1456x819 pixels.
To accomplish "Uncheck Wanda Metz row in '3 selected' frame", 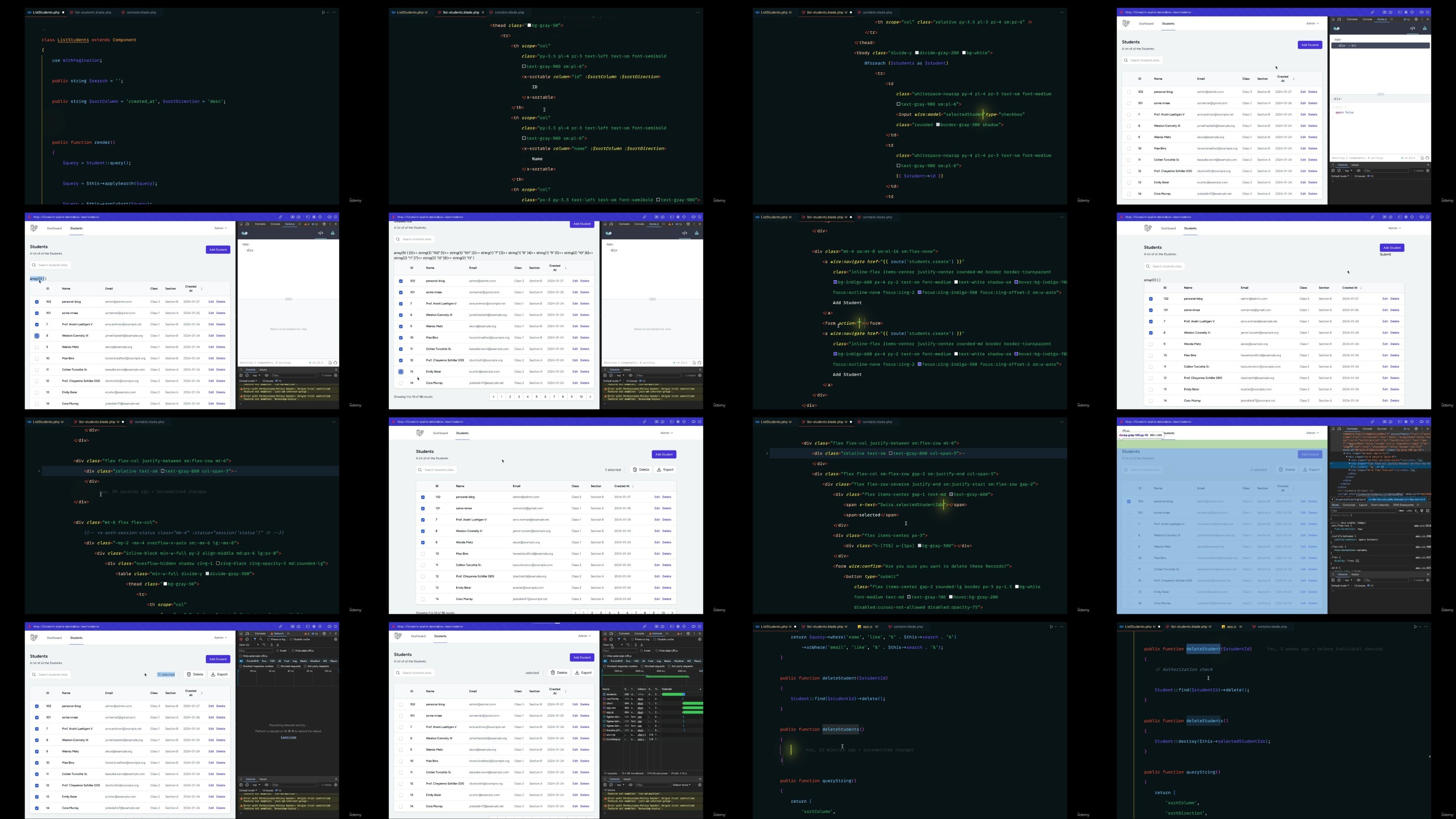I will pos(423,543).
